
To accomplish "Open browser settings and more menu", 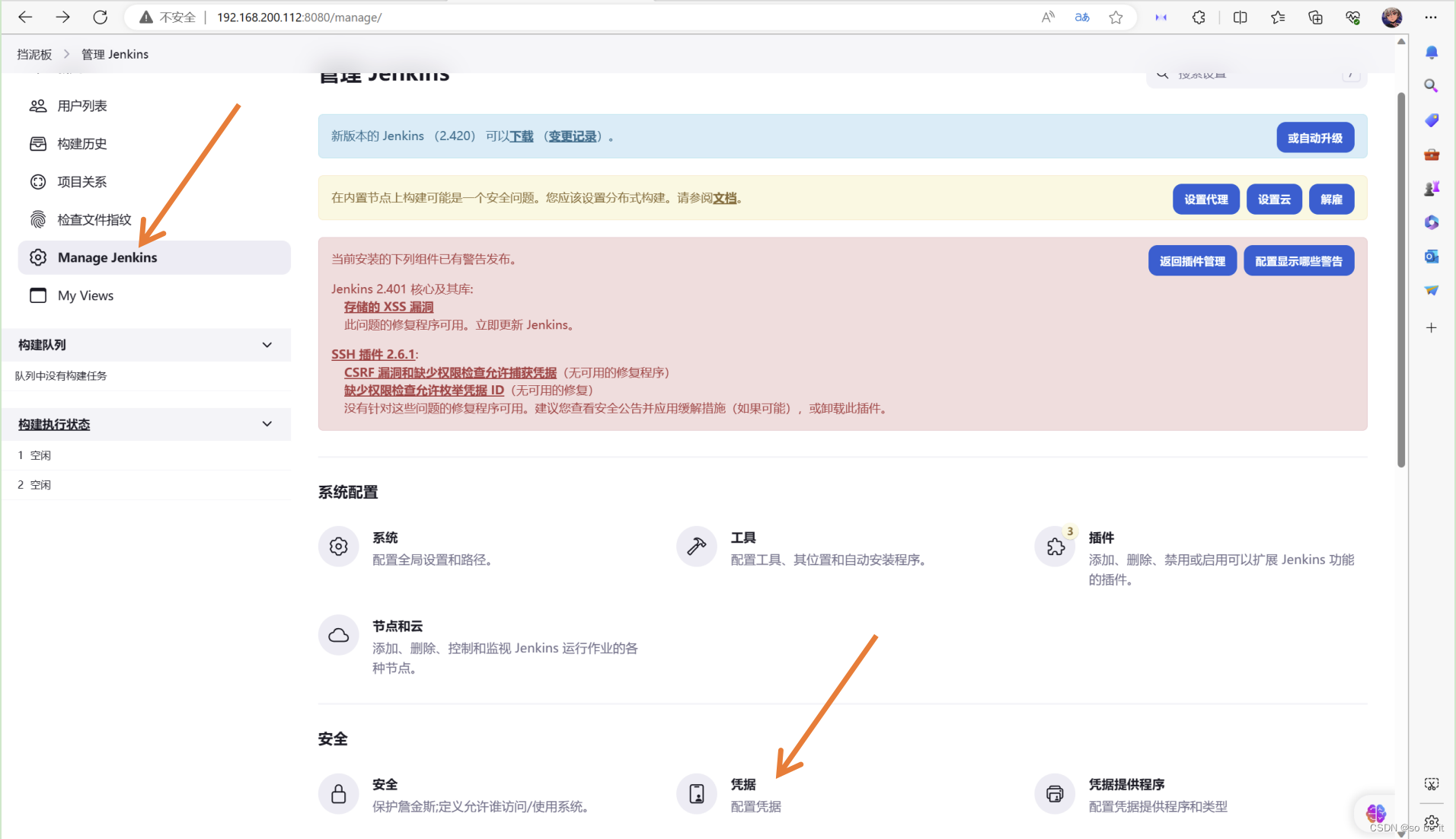I will [1431, 17].
